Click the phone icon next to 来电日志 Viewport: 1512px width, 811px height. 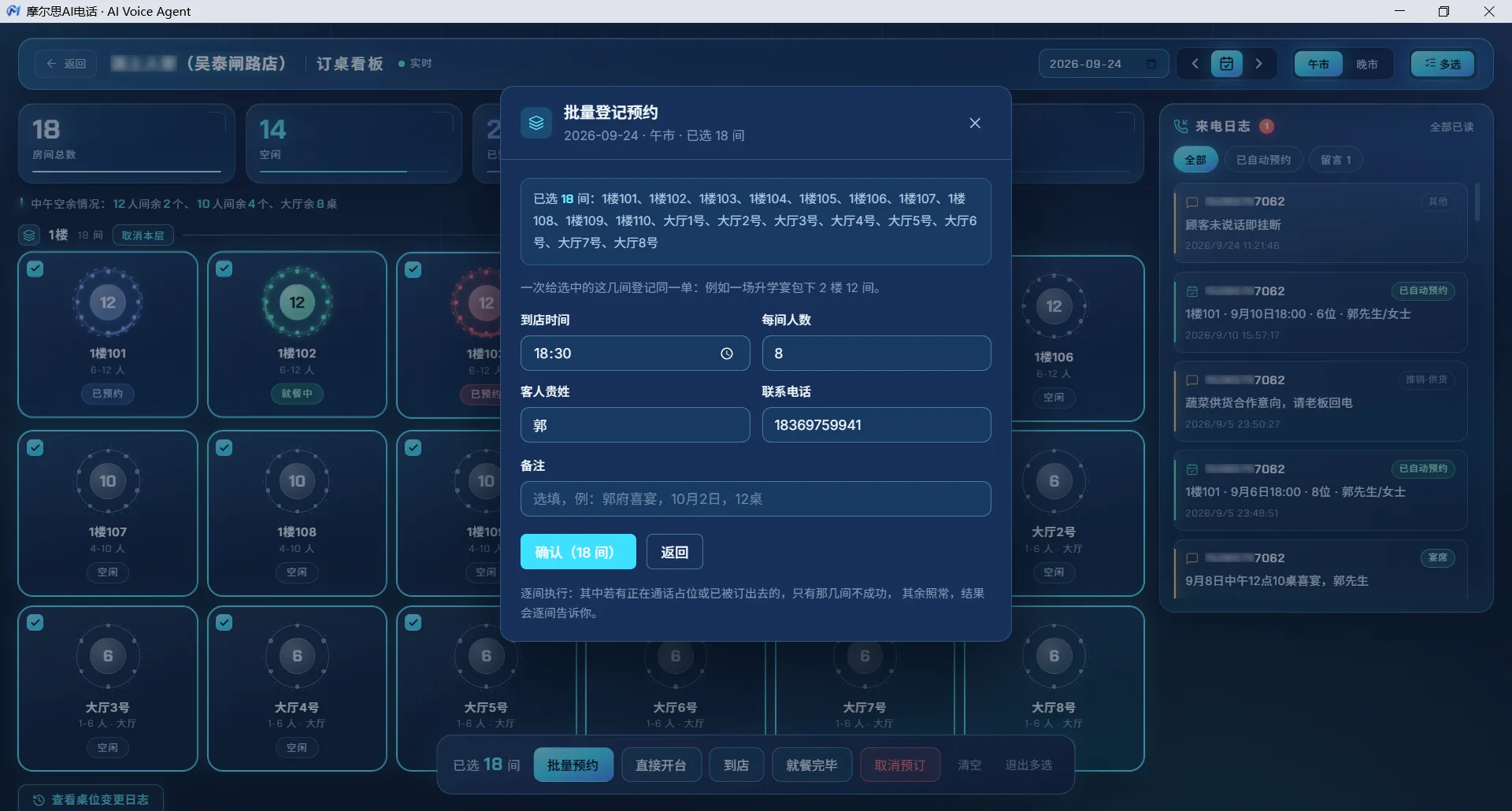pos(1181,126)
